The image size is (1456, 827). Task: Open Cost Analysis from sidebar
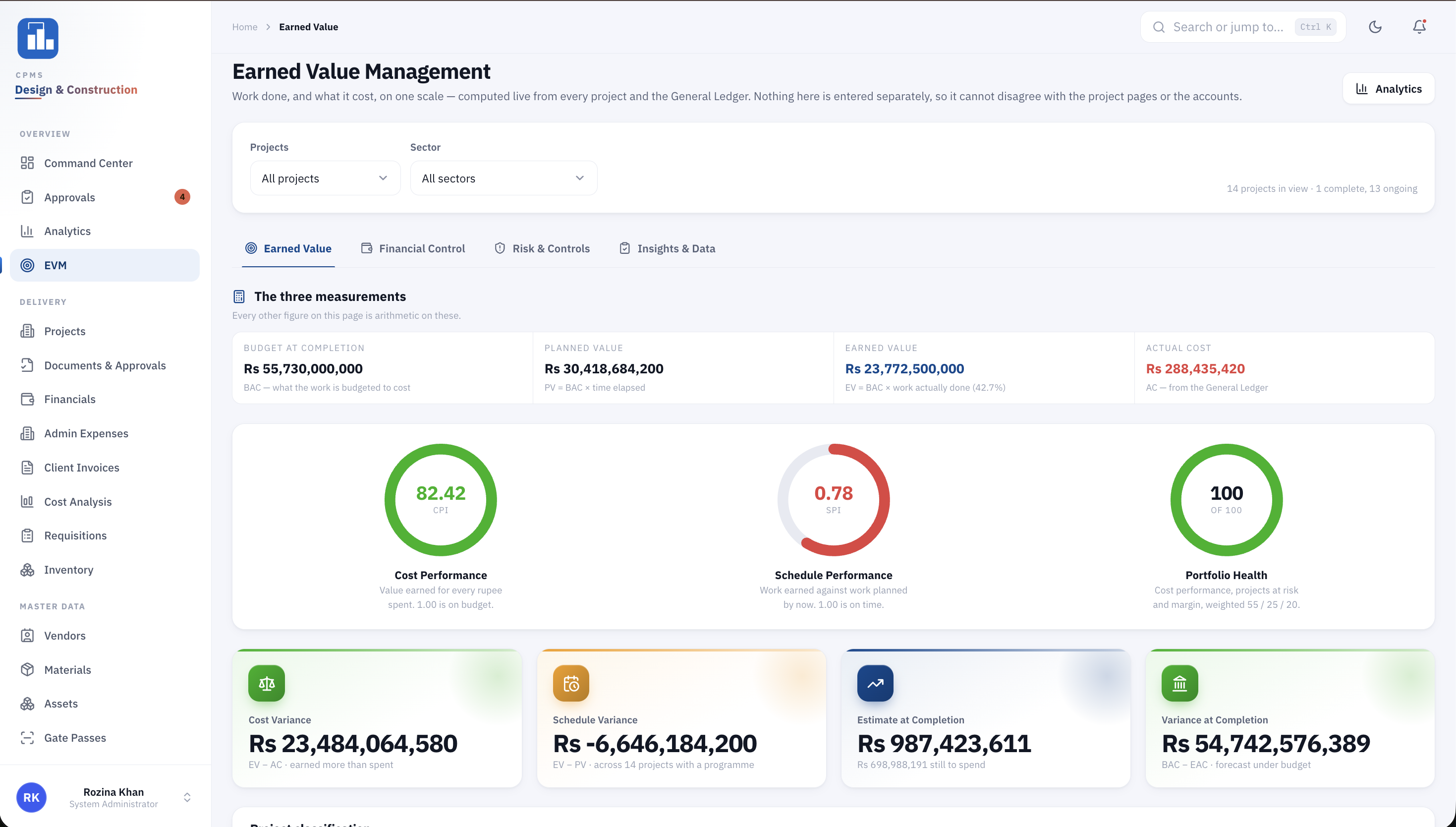click(x=105, y=502)
